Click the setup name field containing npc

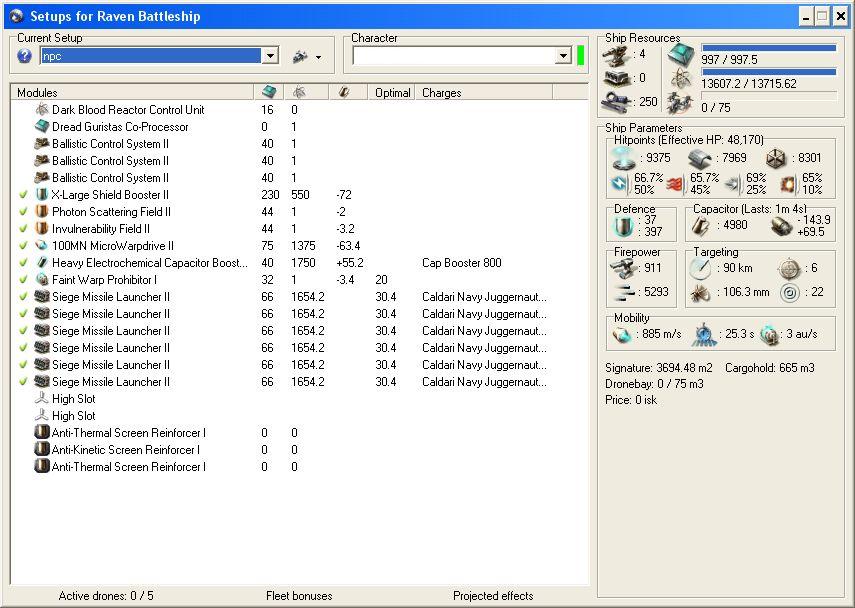point(150,57)
